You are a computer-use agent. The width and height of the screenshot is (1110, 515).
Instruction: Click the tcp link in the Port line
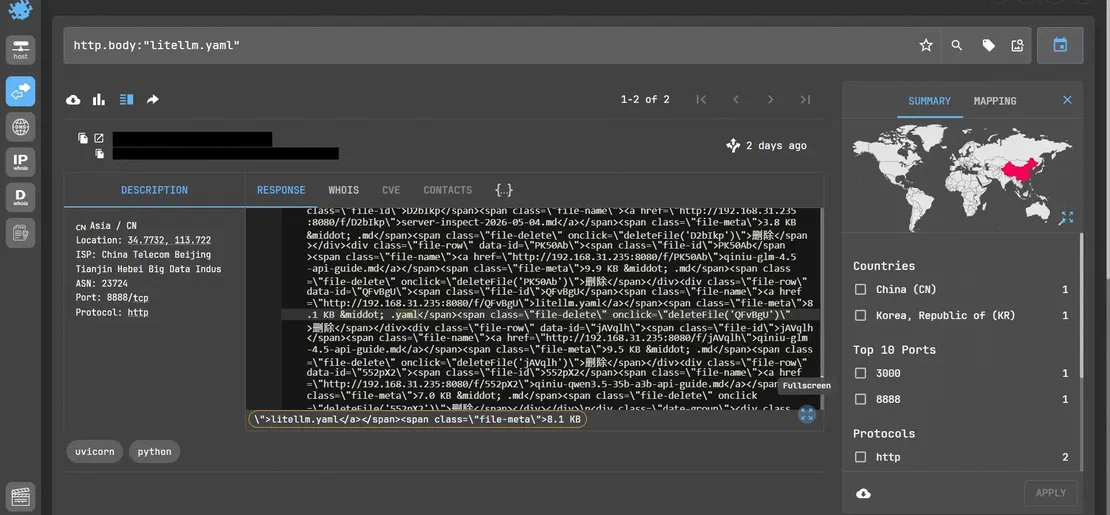141,298
